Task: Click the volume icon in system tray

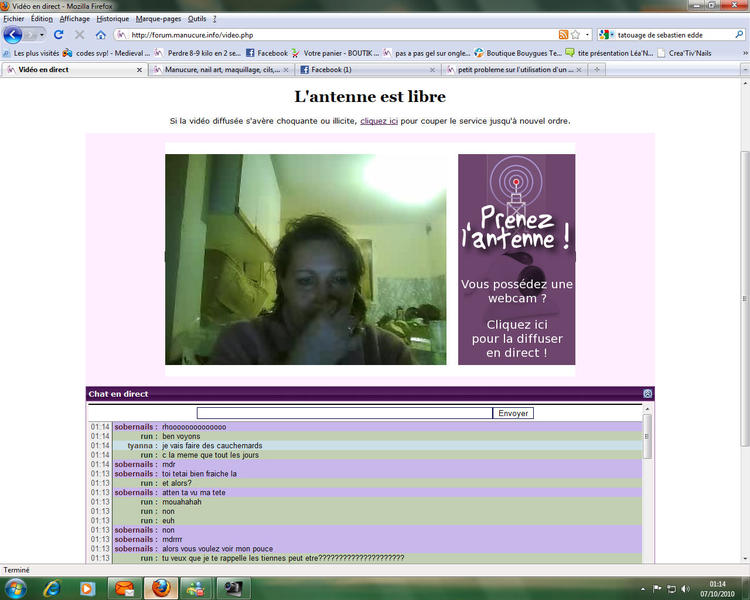Action: tap(685, 588)
